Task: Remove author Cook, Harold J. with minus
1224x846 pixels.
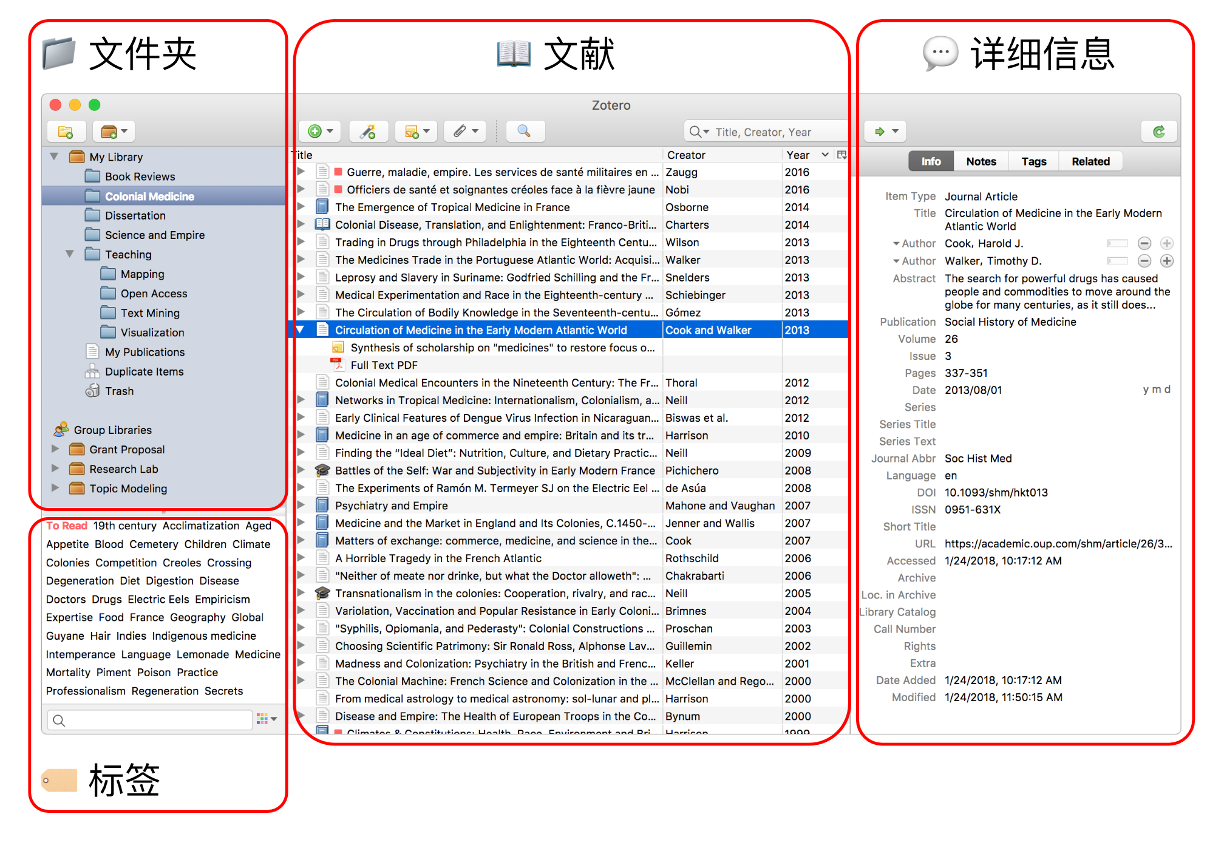Action: [1144, 244]
